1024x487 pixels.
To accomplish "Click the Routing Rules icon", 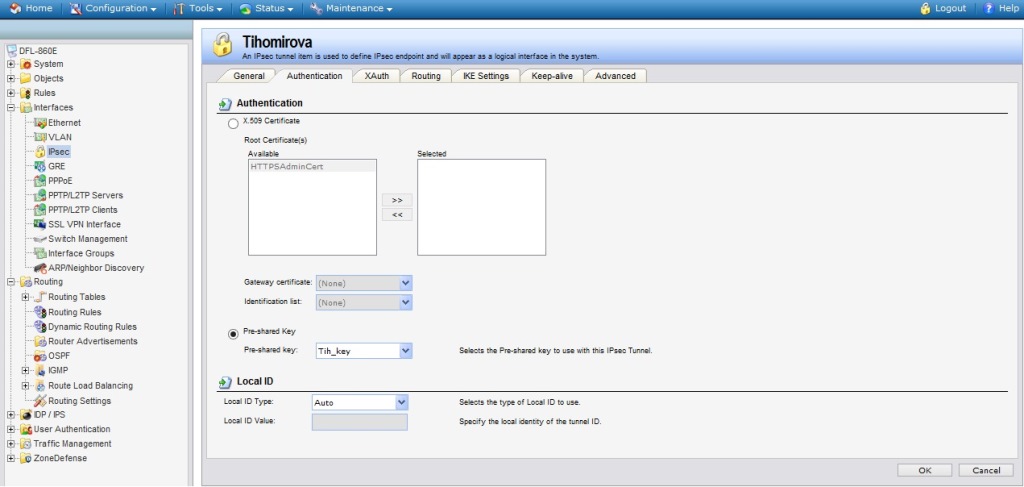I will pyautogui.click(x=40, y=312).
